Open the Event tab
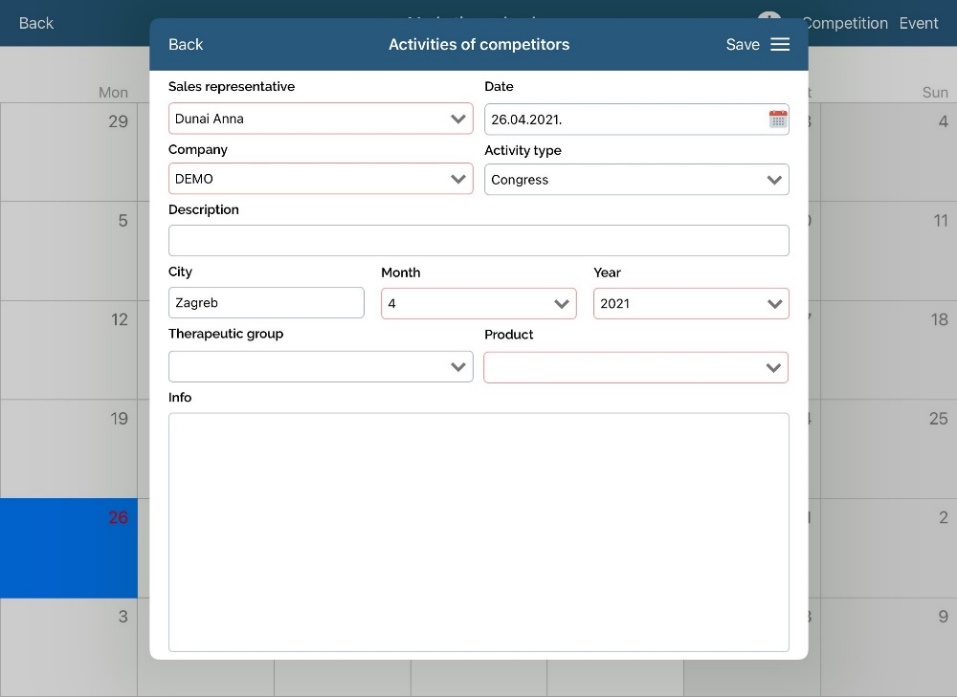 (x=918, y=23)
